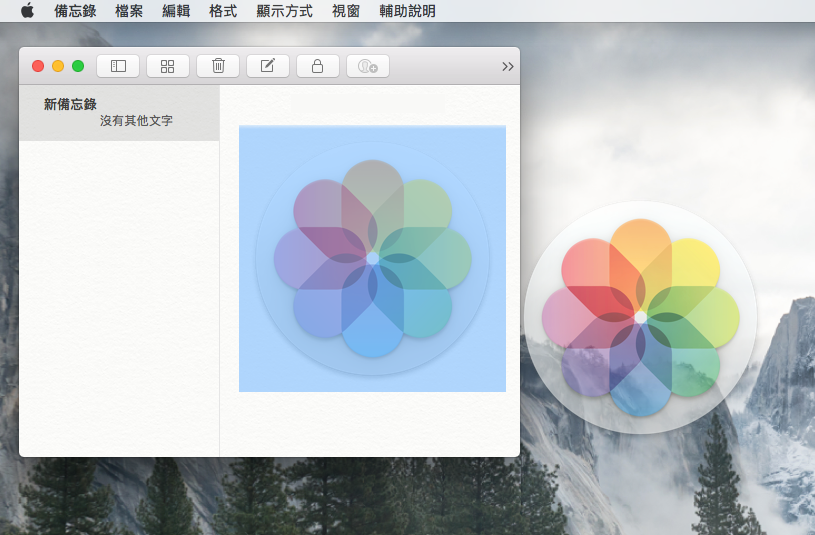The image size is (815, 535).
Task: Zoom the Notes window with green button
Action: [78, 66]
